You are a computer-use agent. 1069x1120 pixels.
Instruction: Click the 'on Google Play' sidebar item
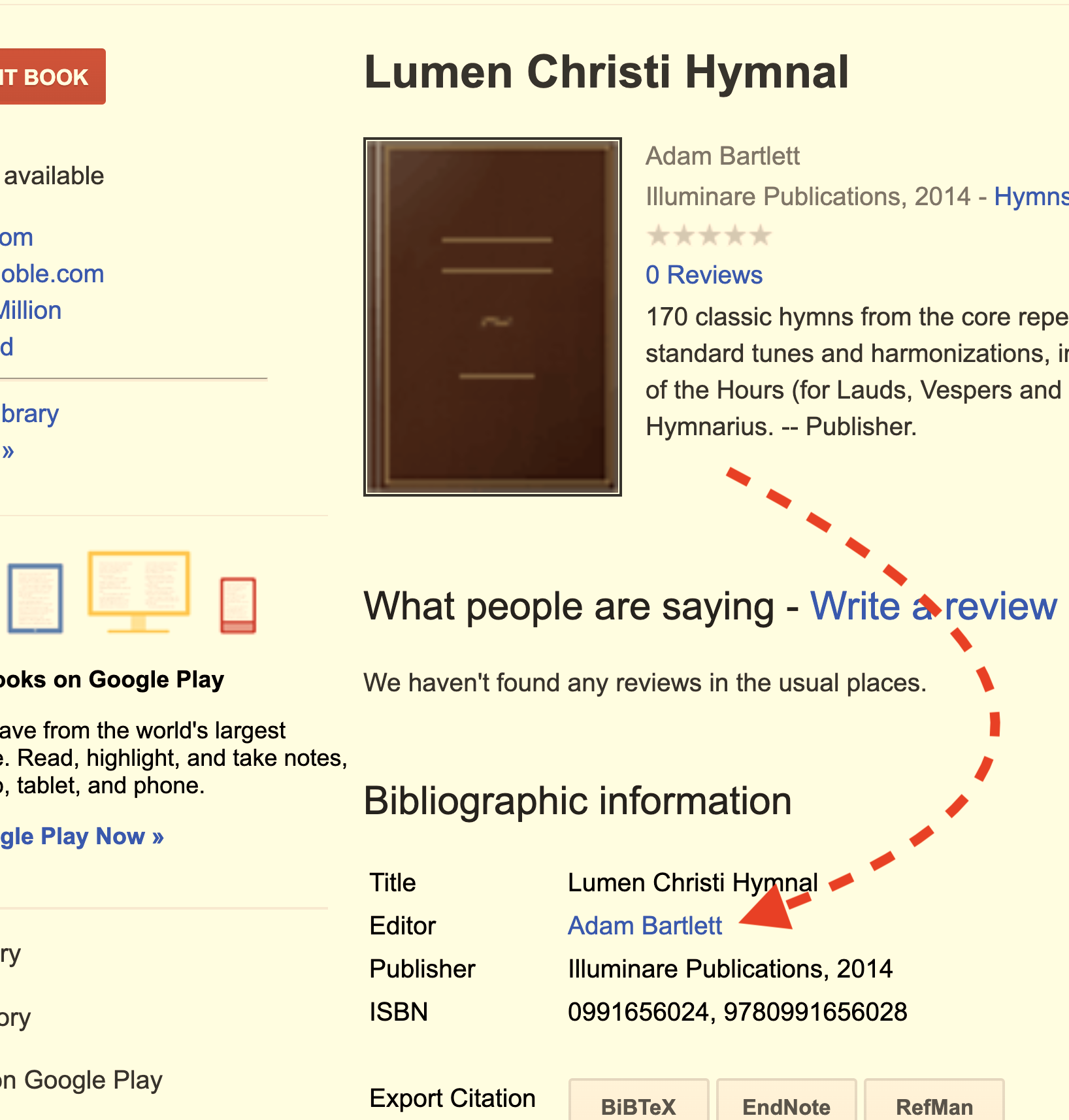[80, 1080]
